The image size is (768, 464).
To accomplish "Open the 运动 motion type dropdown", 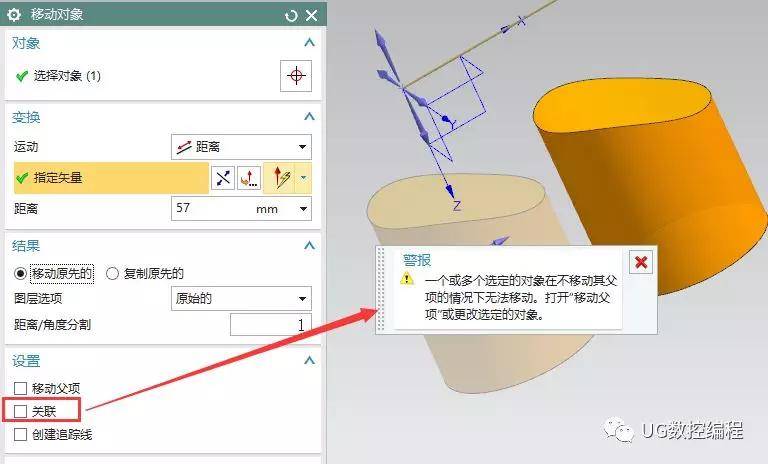I will point(241,147).
